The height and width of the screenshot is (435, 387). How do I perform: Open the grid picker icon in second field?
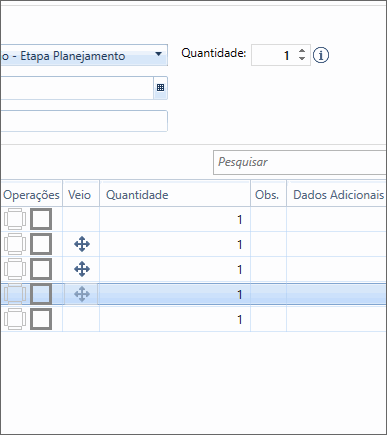(x=160, y=88)
